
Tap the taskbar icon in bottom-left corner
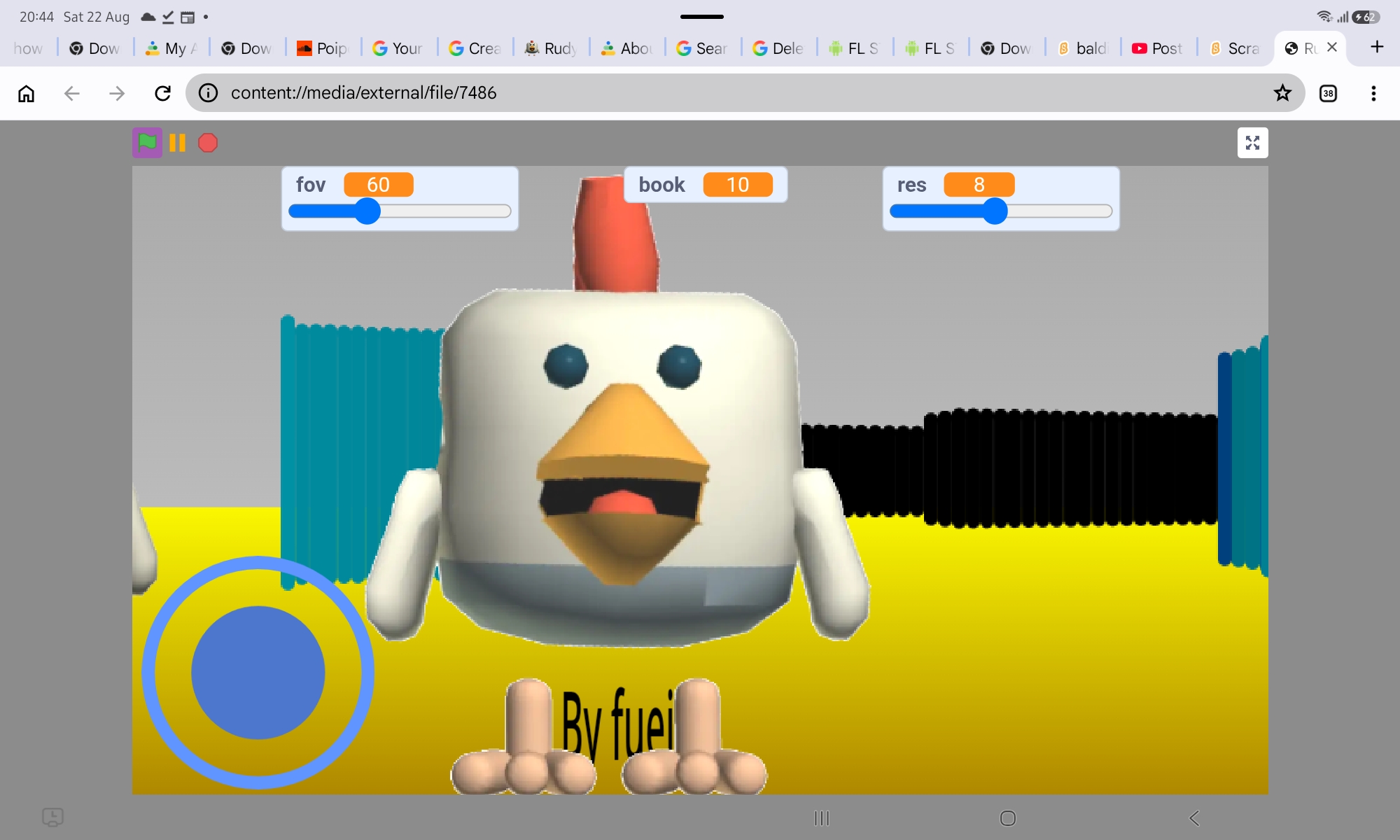[52, 817]
